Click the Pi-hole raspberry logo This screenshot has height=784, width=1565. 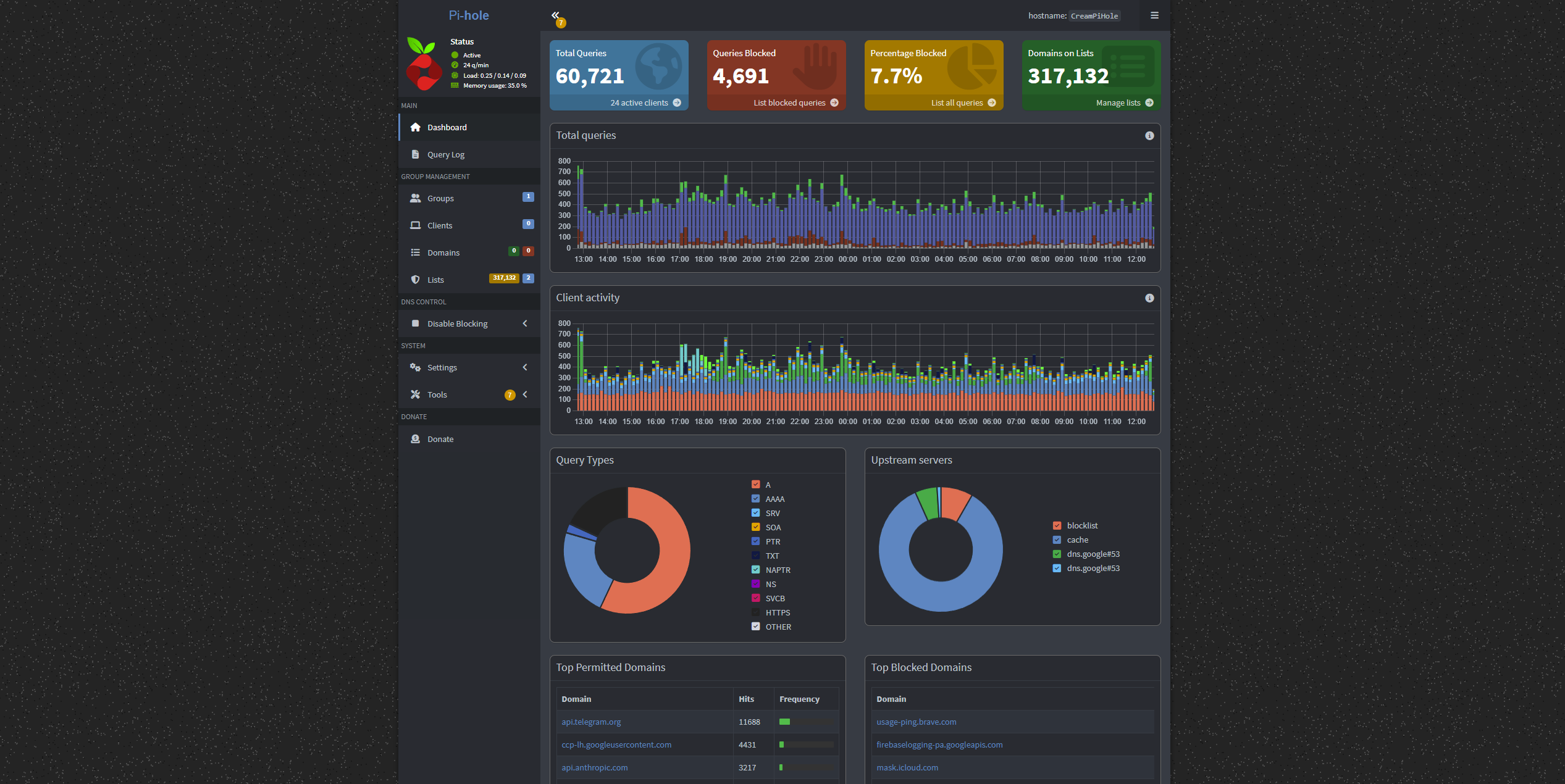423,64
